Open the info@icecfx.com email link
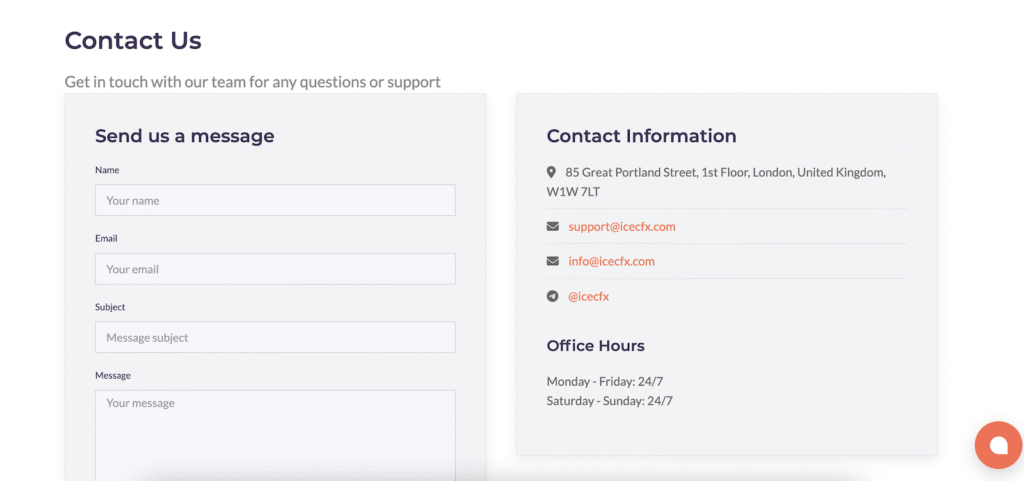Viewport: 1024px width, 481px height. coord(611,261)
